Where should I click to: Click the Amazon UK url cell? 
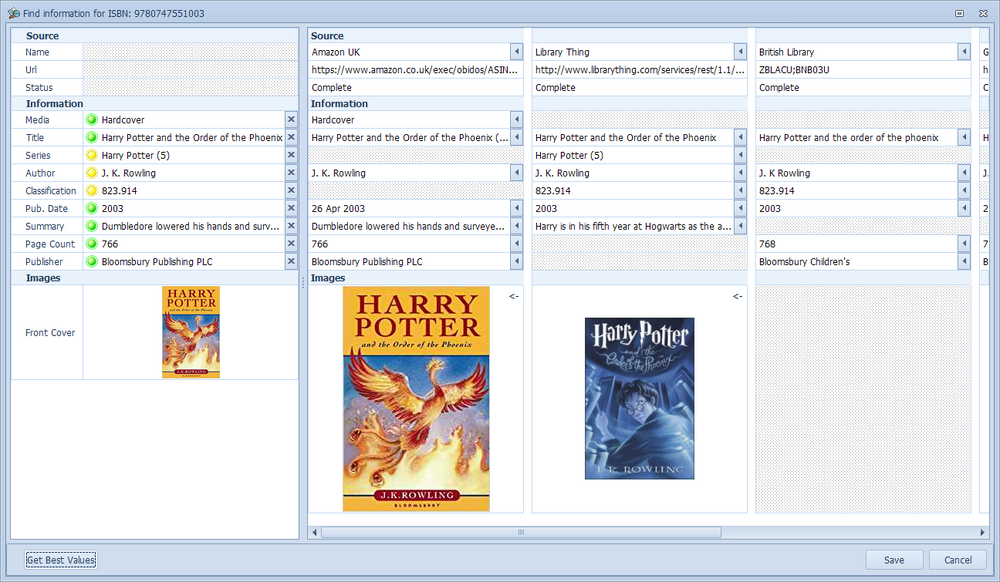click(415, 69)
